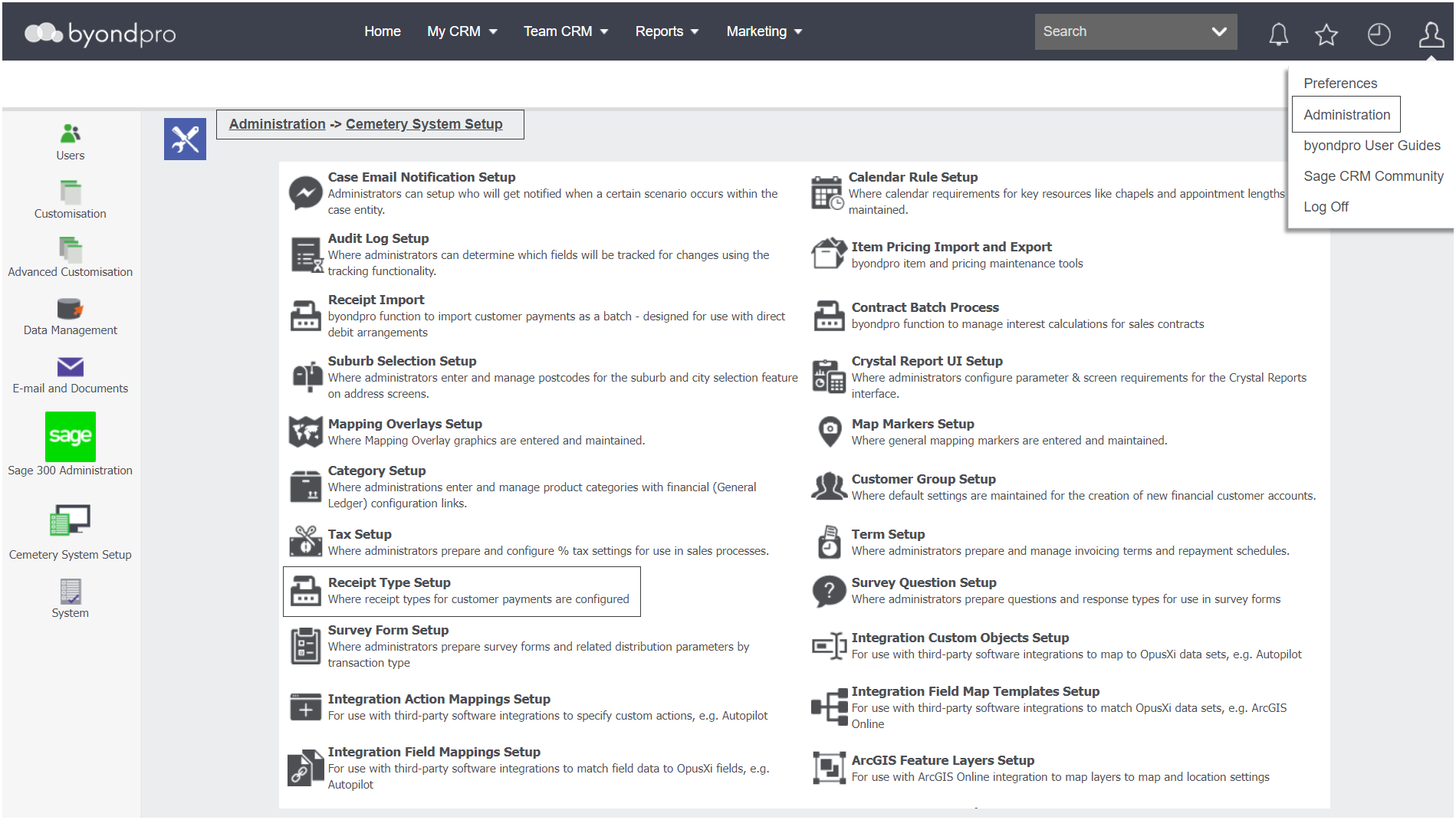Click the Cemetery System Setup breadcrumb link
Image resolution: width=1456 pixels, height=820 pixels.
click(424, 124)
